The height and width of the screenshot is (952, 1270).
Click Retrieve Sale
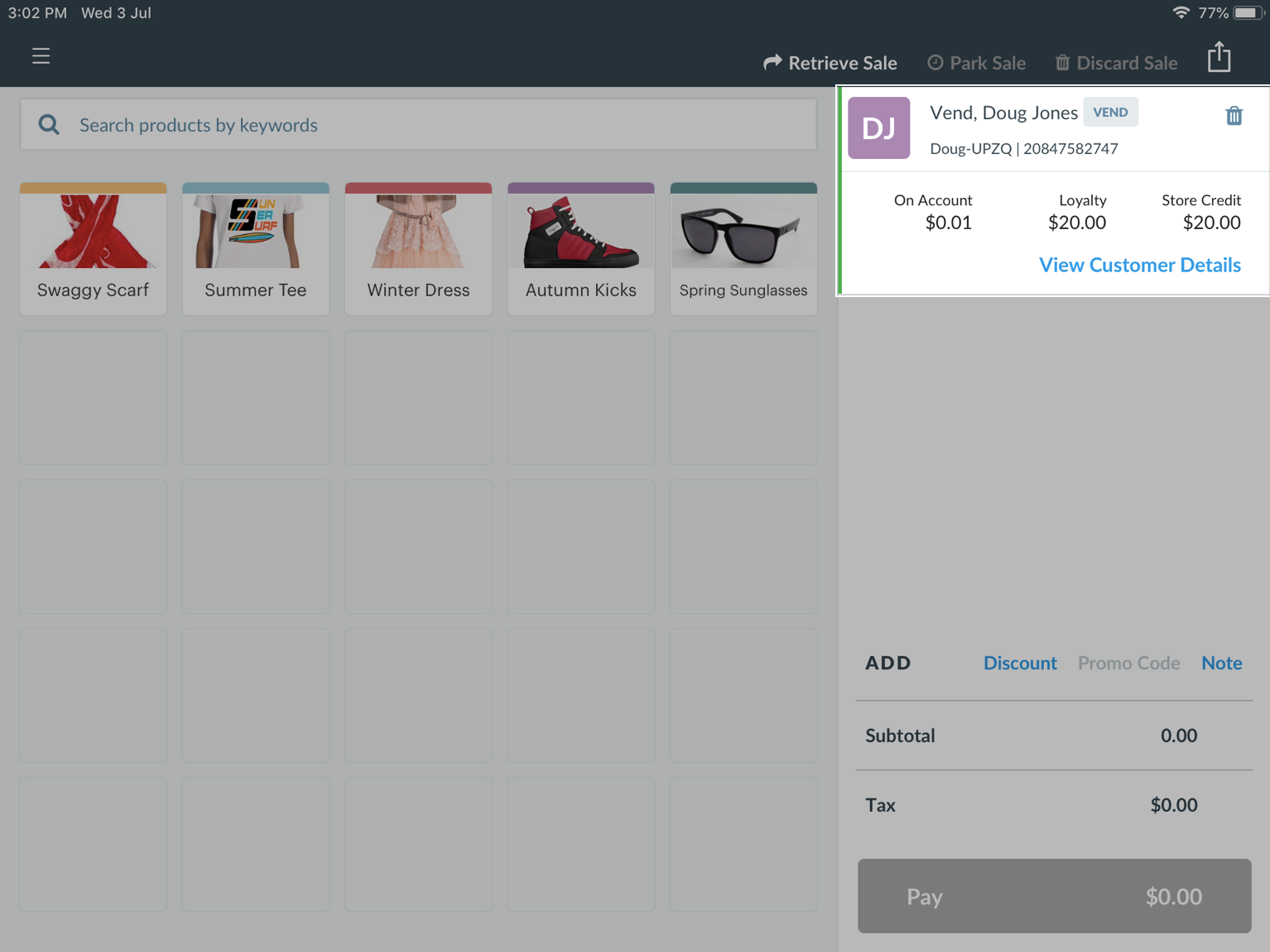click(x=830, y=63)
